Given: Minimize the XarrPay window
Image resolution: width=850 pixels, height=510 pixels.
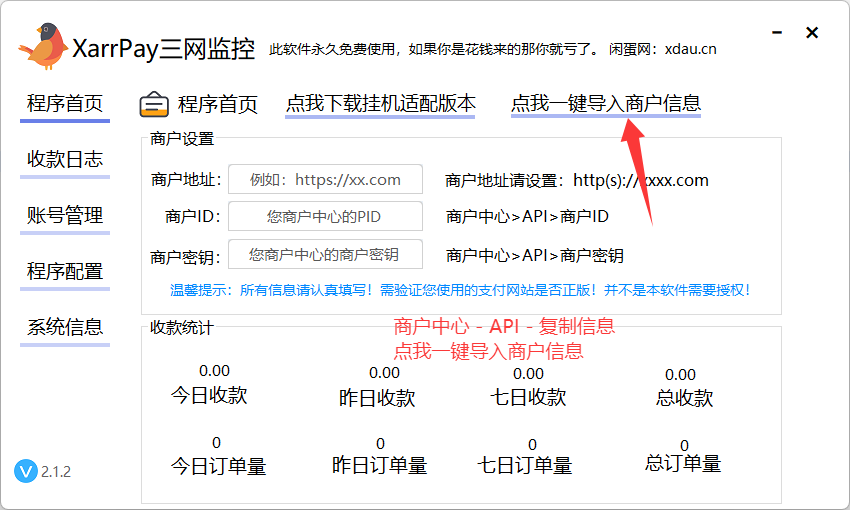Looking at the screenshot, I should click(x=777, y=33).
